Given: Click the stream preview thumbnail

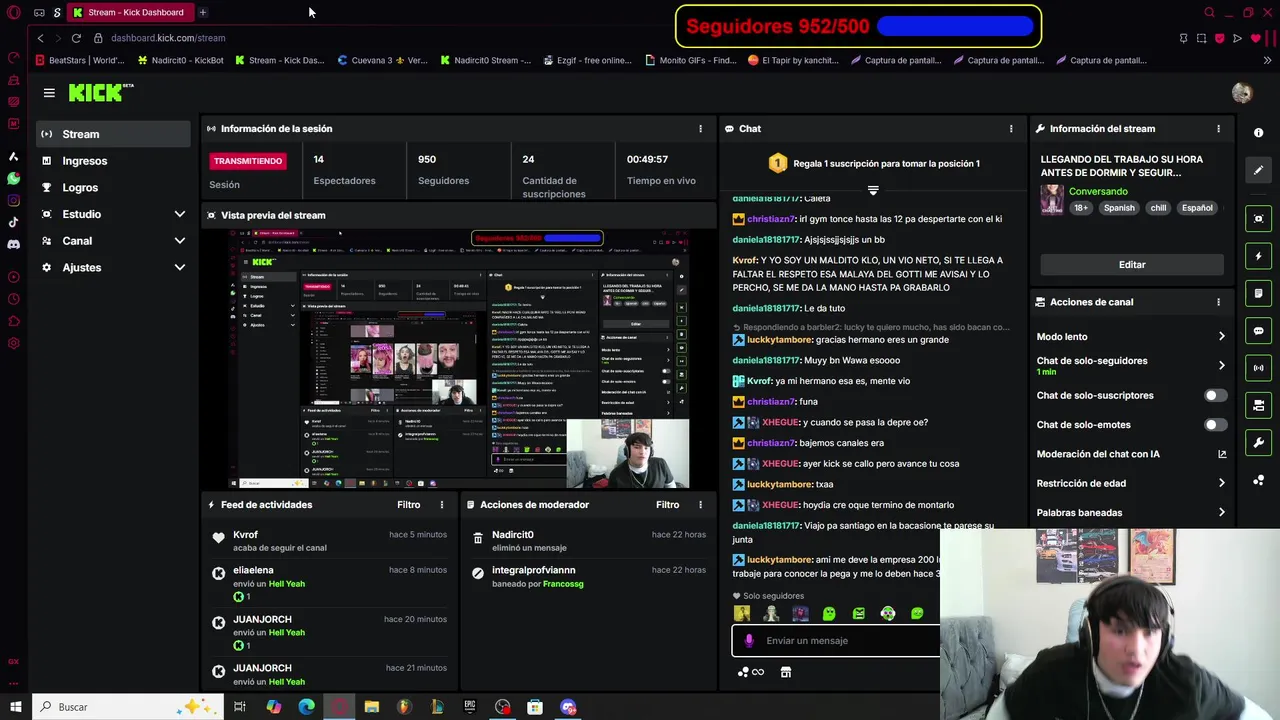Looking at the screenshot, I should pyautogui.click(x=459, y=359).
